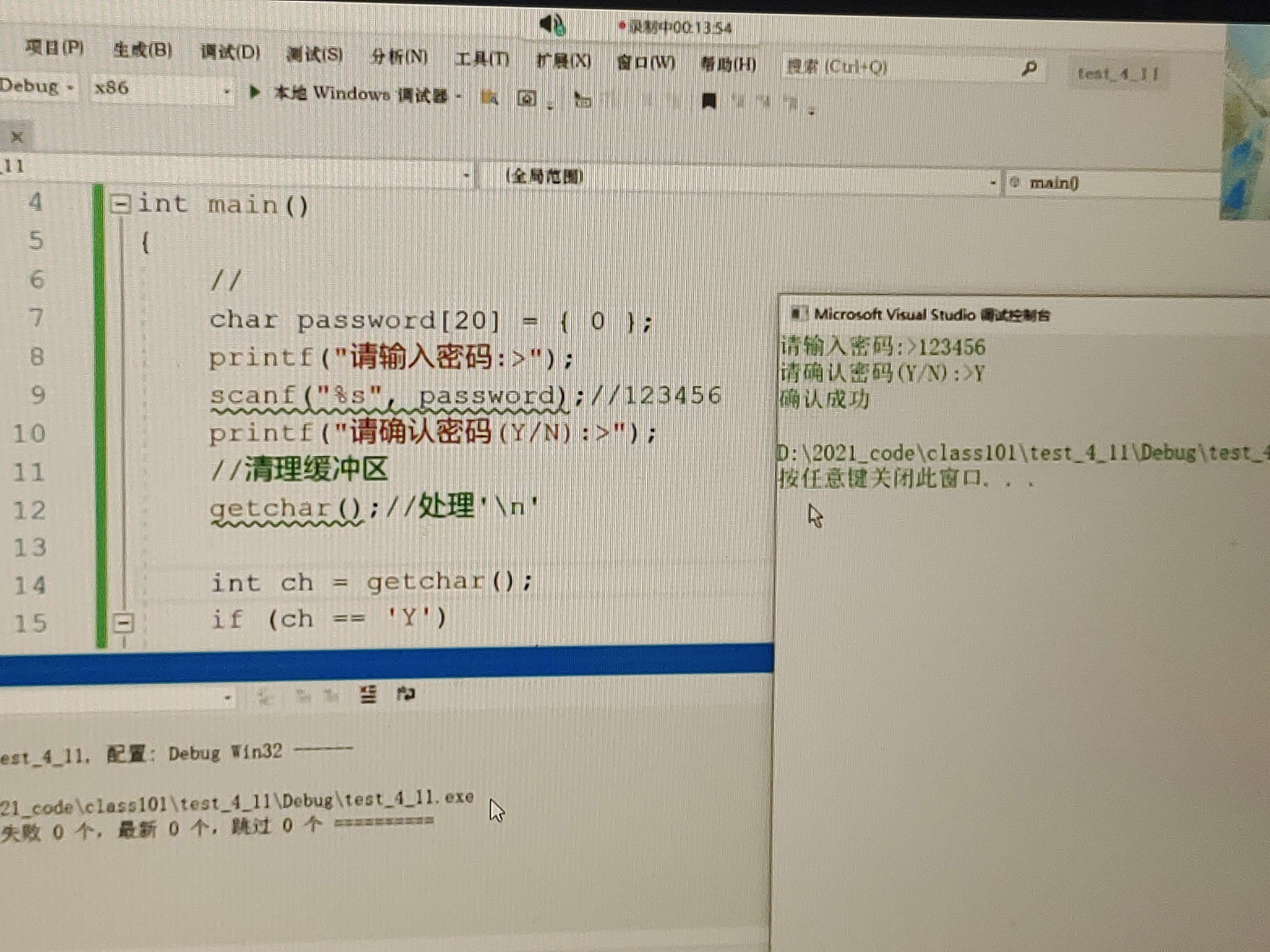The image size is (1270, 952).
Task: Click the green start debugging play arrow
Action: coord(254,92)
